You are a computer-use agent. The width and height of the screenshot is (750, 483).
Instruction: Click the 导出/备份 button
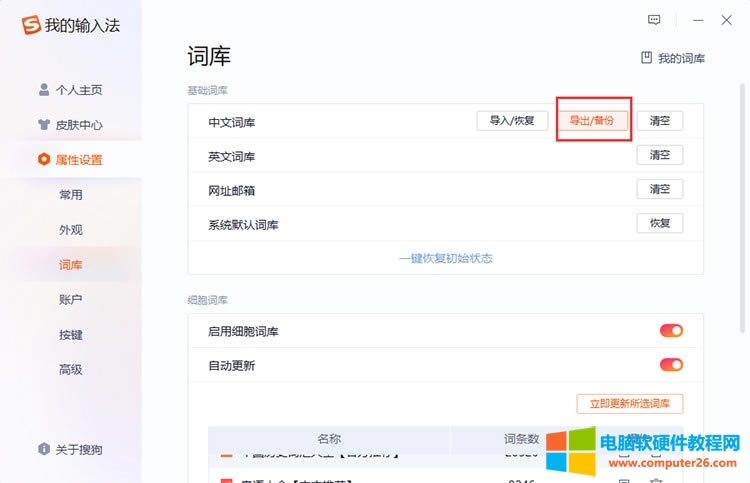point(593,121)
